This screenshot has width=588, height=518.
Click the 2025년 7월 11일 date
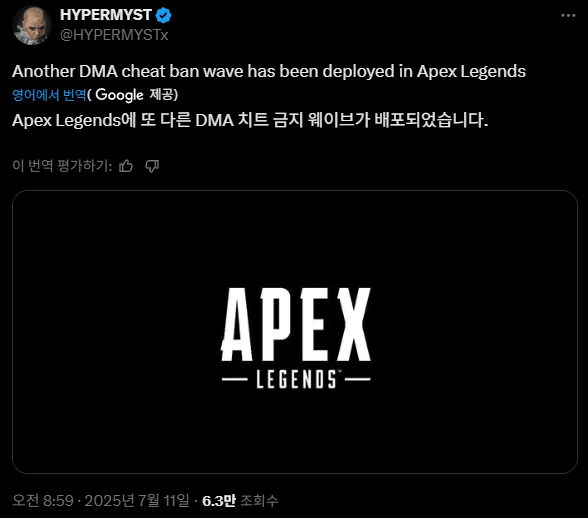coord(137,500)
